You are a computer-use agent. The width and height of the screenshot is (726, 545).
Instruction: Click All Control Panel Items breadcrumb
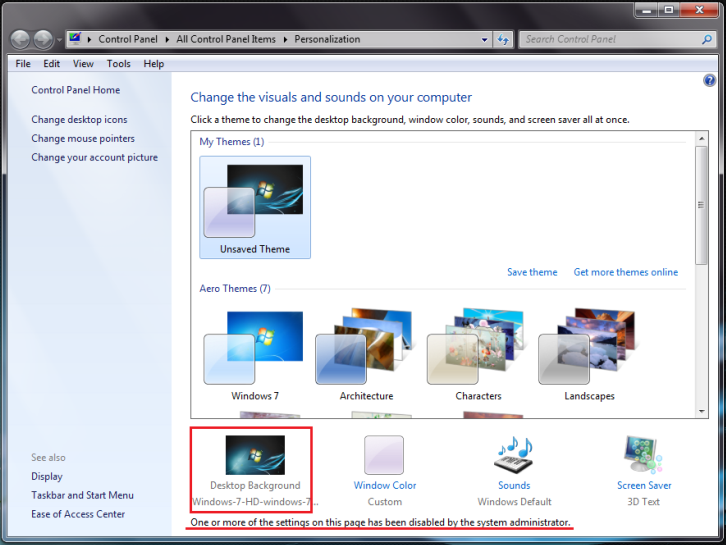225,39
